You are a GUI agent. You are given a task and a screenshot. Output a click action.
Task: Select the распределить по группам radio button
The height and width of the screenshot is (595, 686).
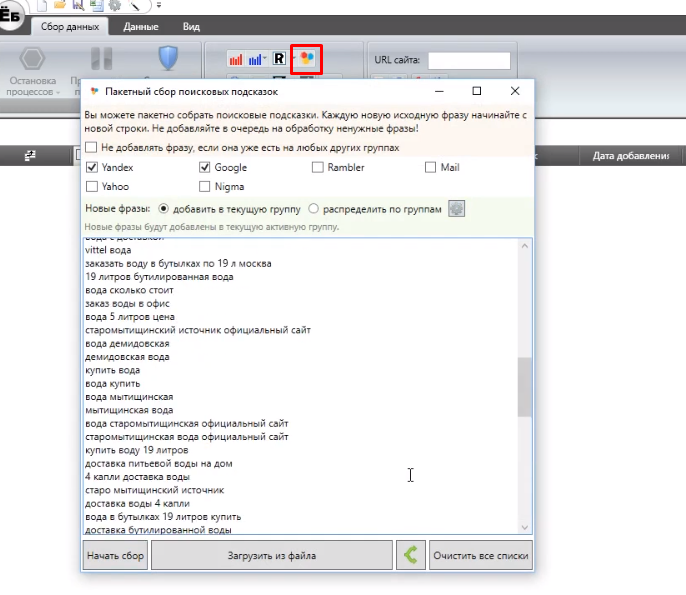tap(313, 209)
